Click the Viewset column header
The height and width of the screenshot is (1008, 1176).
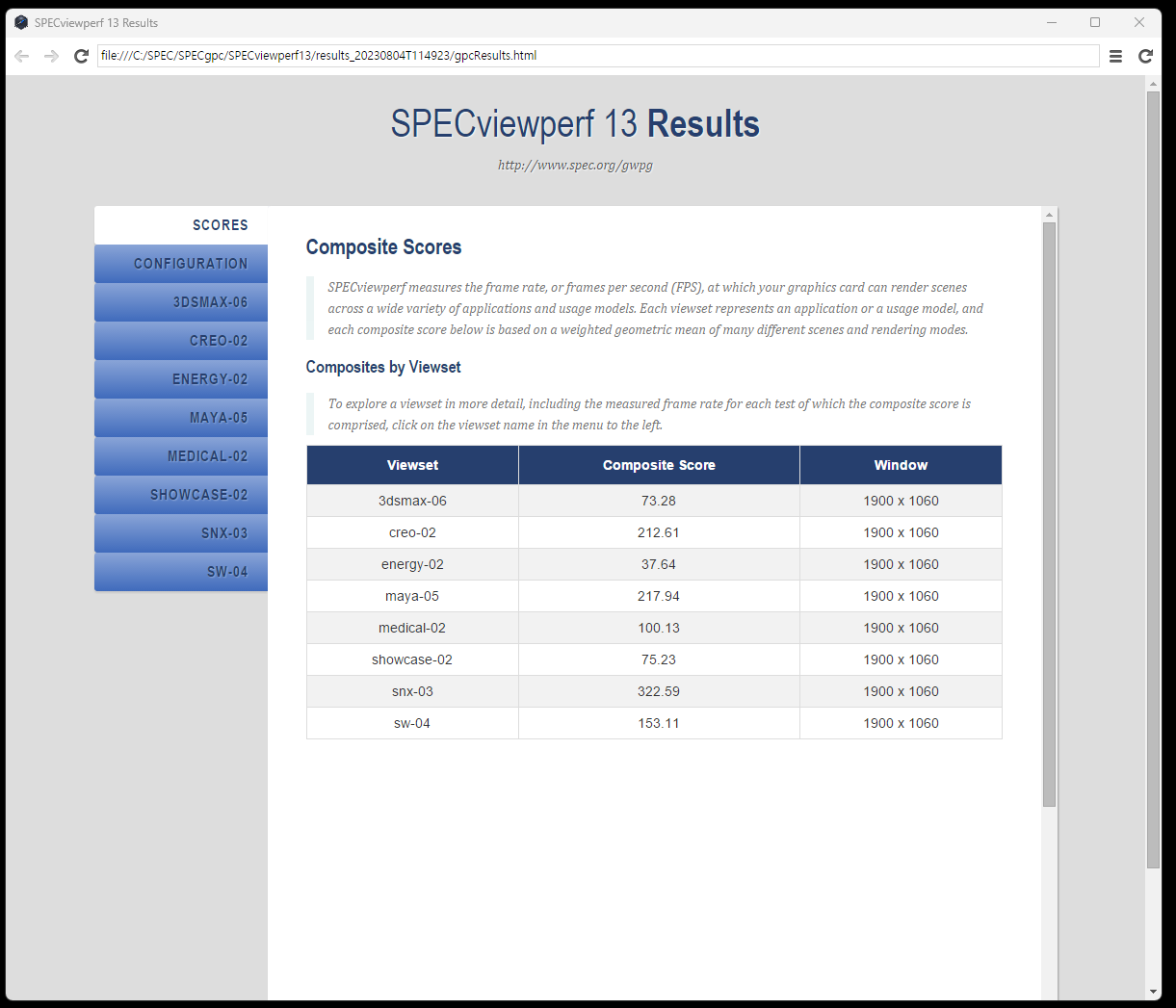[412, 465]
